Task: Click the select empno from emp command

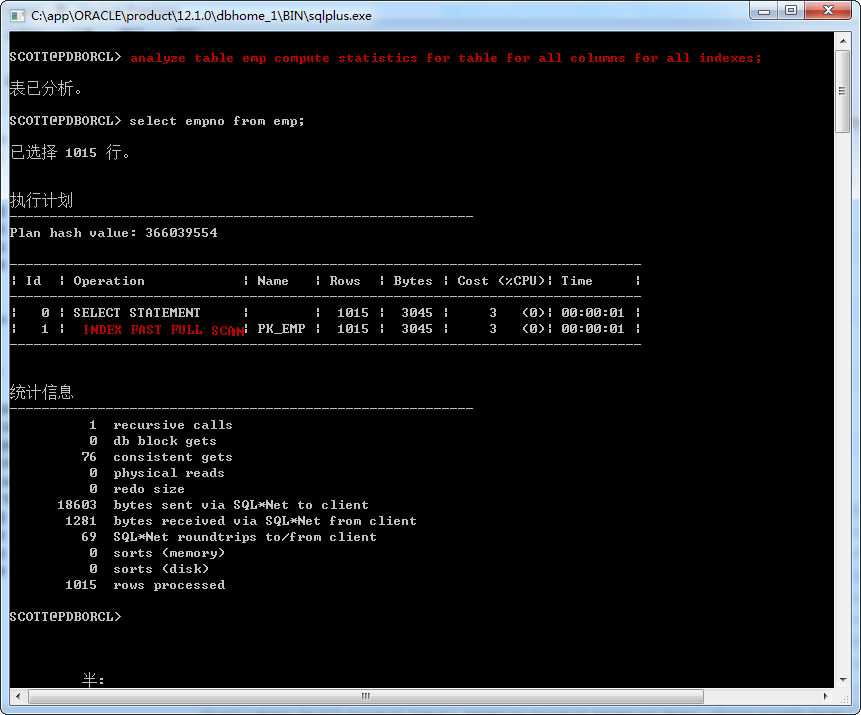Action: [217, 121]
